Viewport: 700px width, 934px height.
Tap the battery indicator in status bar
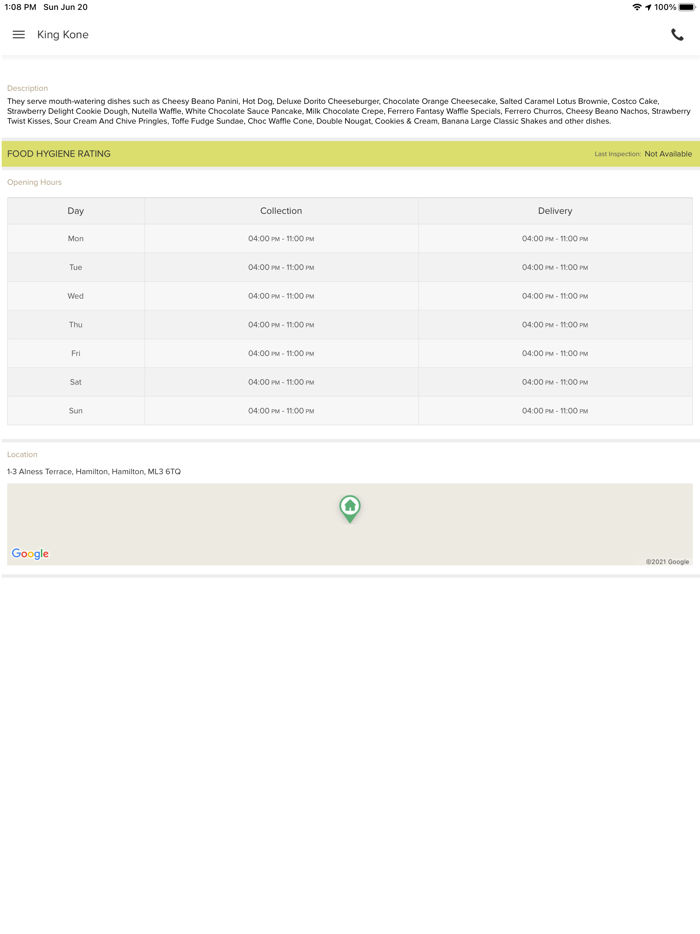coord(686,7)
